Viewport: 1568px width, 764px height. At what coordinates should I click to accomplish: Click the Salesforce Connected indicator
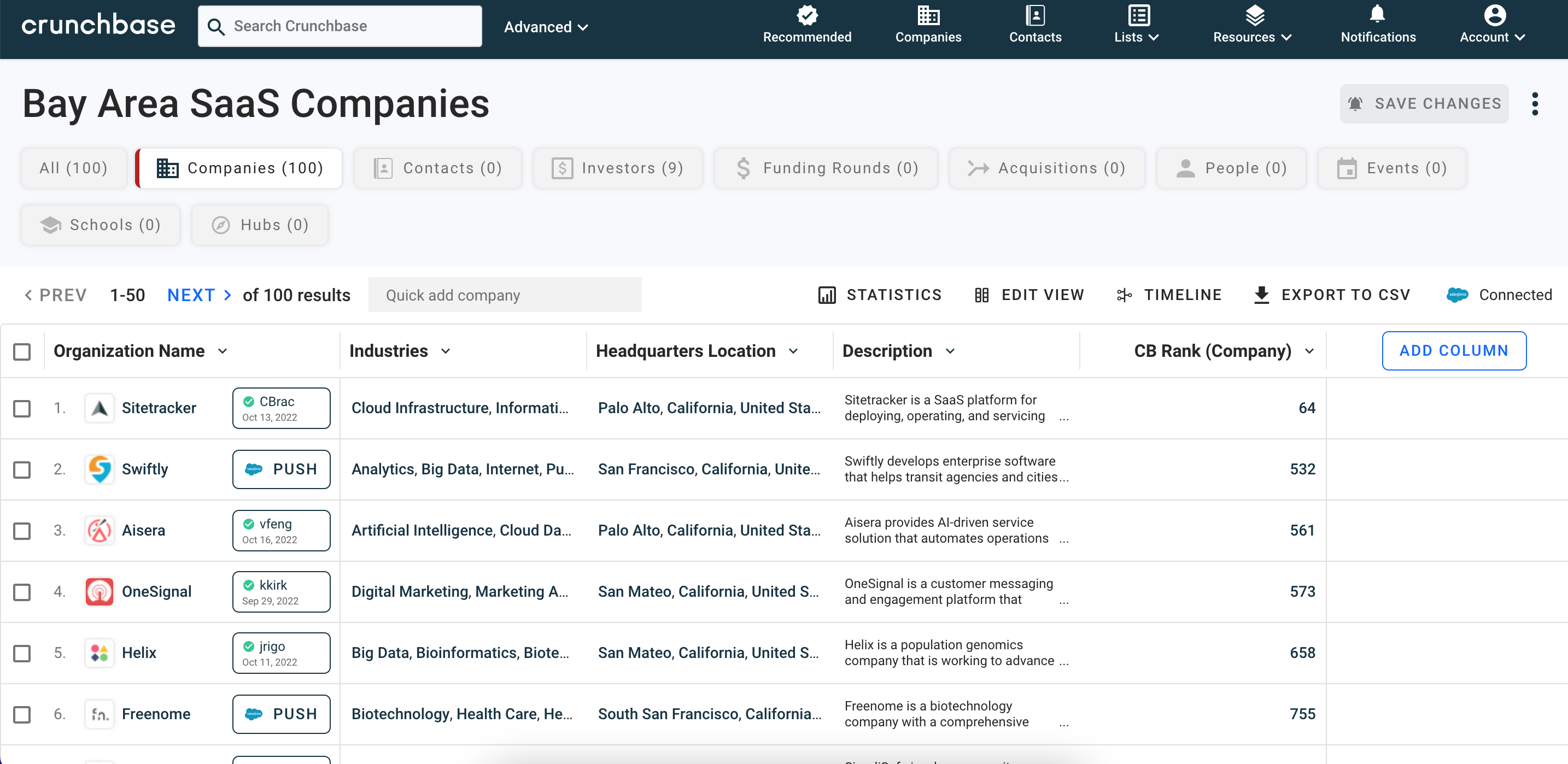[1499, 295]
